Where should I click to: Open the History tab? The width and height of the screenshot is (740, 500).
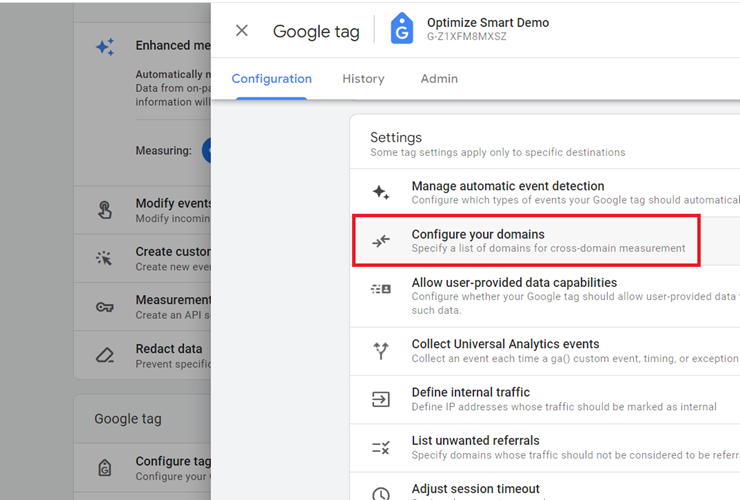click(x=363, y=78)
